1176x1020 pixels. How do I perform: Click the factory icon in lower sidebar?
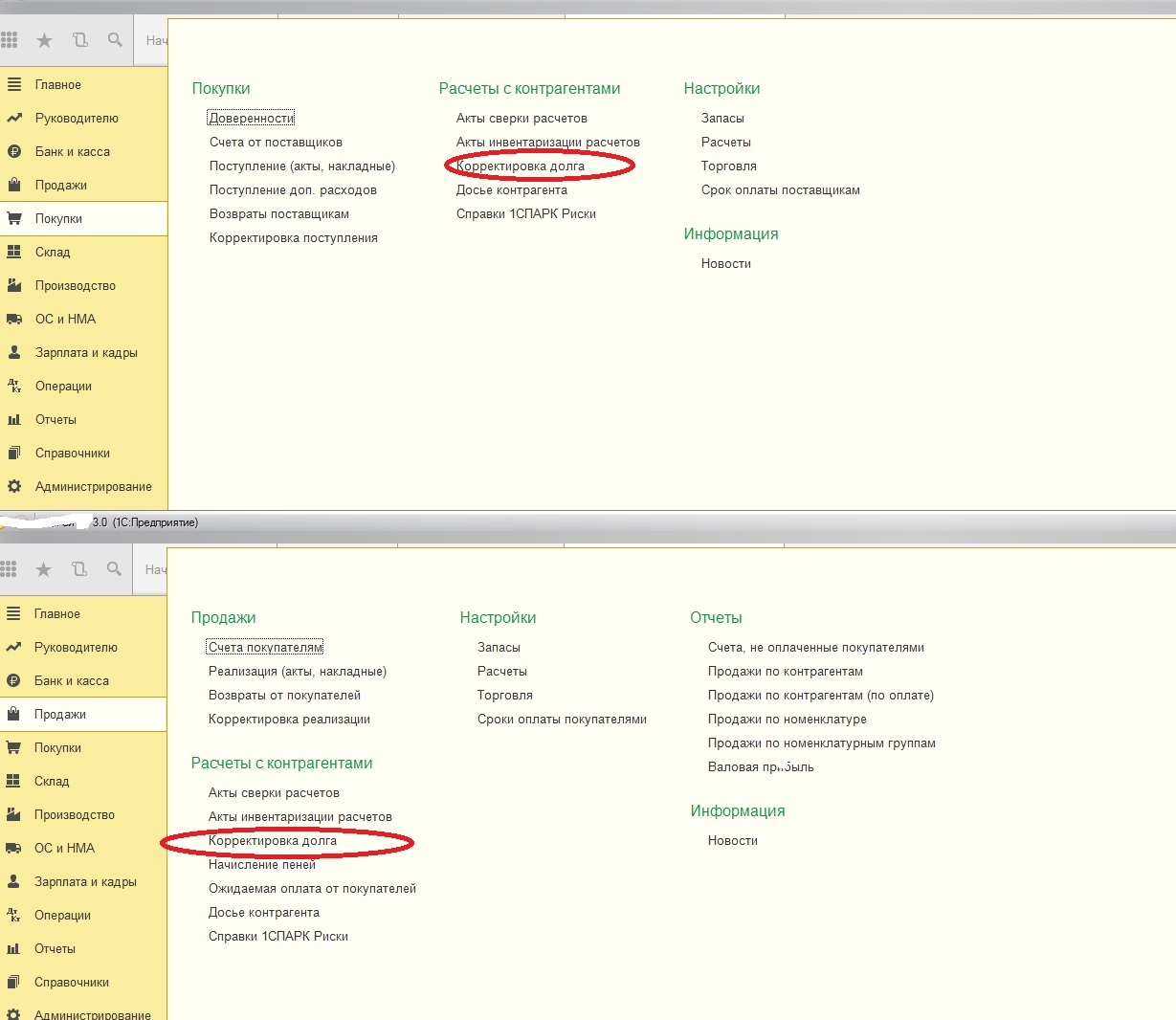(x=13, y=814)
